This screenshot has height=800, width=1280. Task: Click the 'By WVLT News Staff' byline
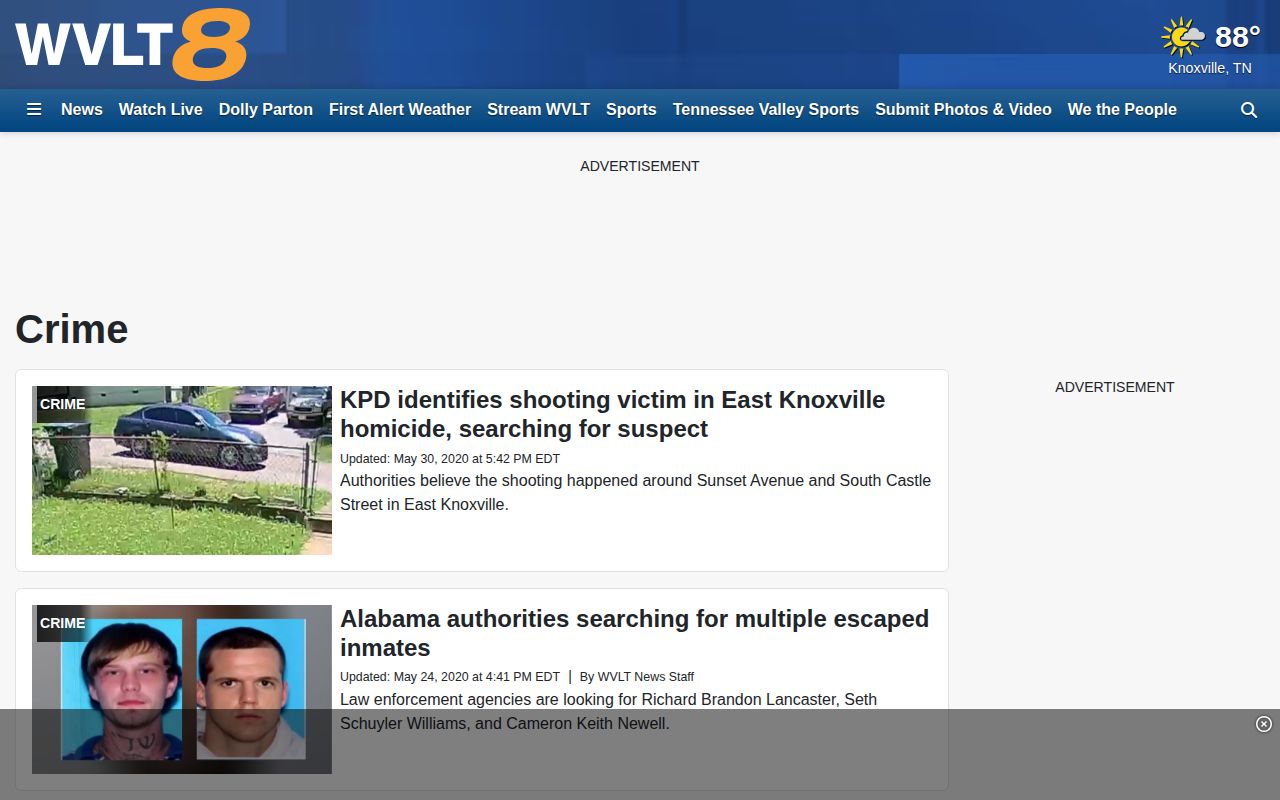637,677
